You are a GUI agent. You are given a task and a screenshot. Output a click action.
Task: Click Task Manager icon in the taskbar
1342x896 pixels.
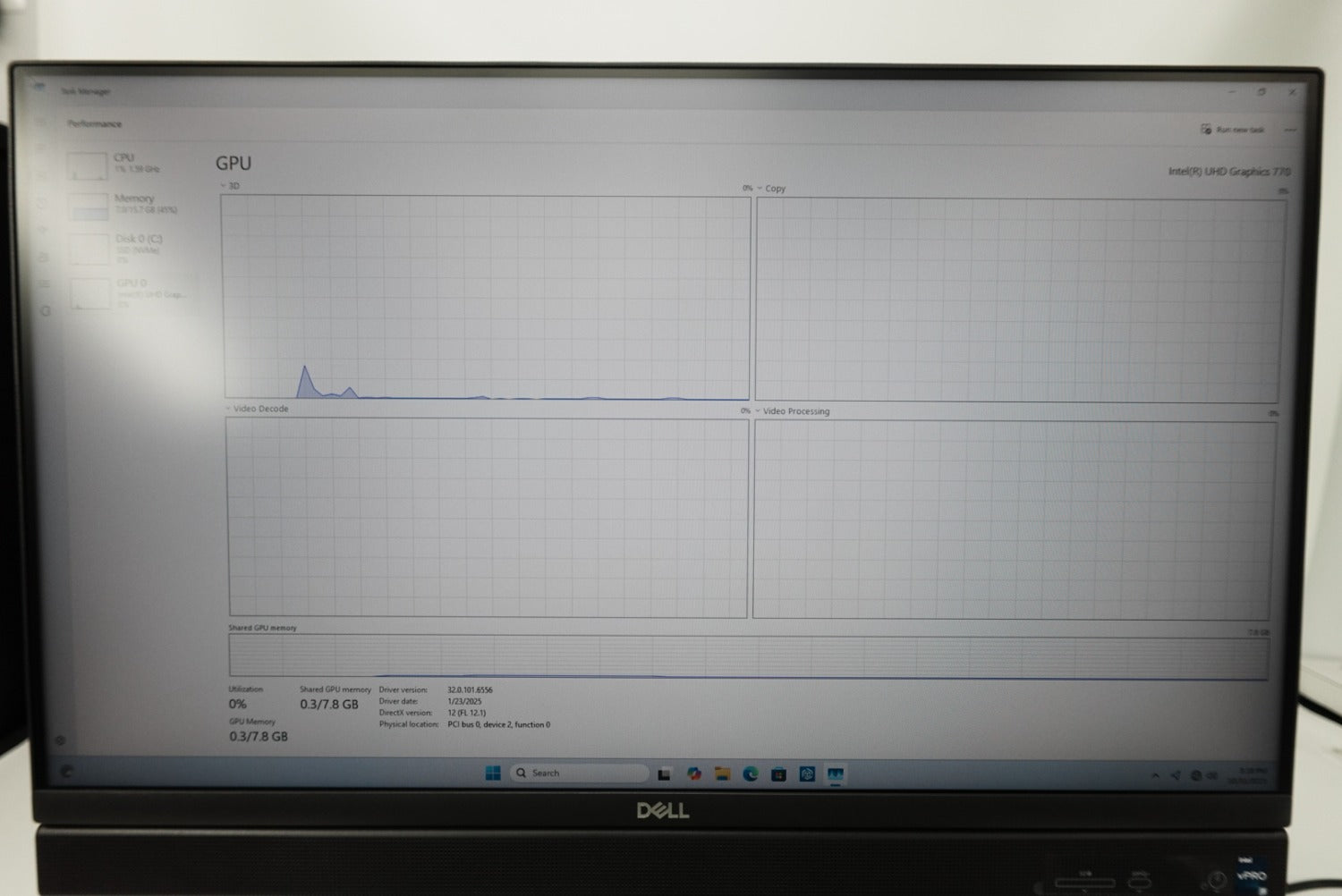(x=836, y=774)
